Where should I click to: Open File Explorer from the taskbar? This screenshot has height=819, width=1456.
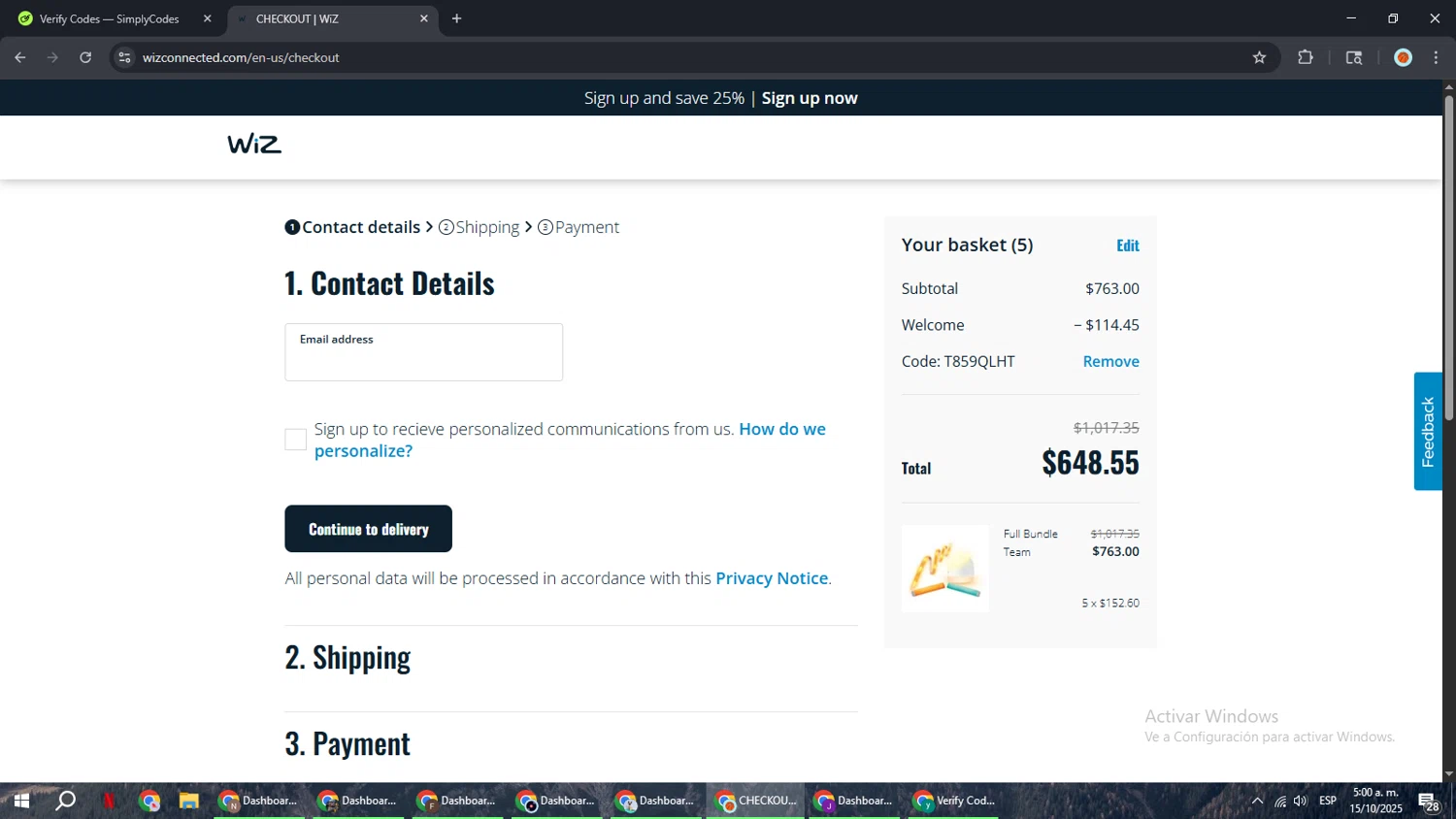(x=188, y=801)
